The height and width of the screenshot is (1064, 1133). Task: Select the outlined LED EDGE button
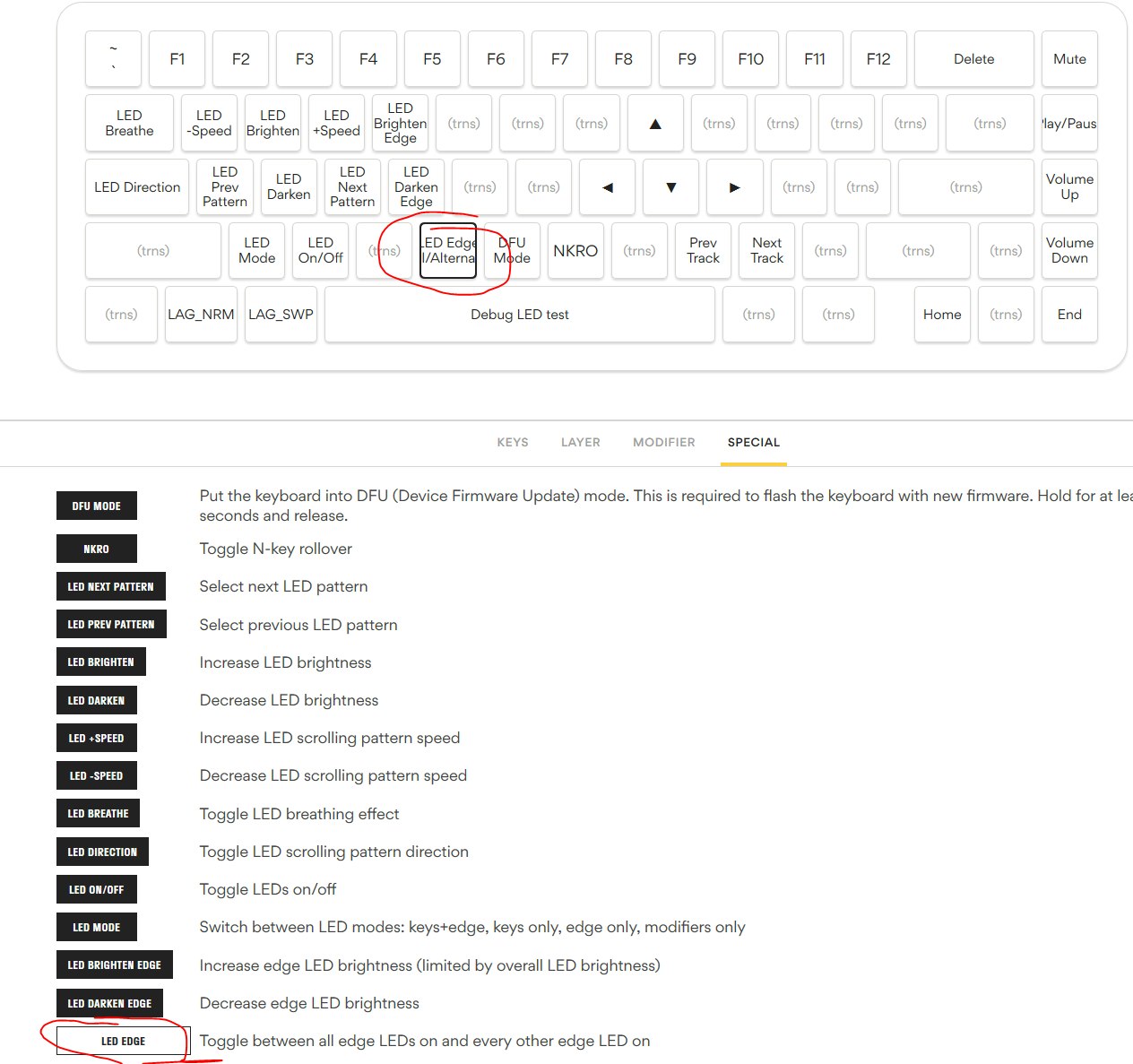coord(123,1041)
